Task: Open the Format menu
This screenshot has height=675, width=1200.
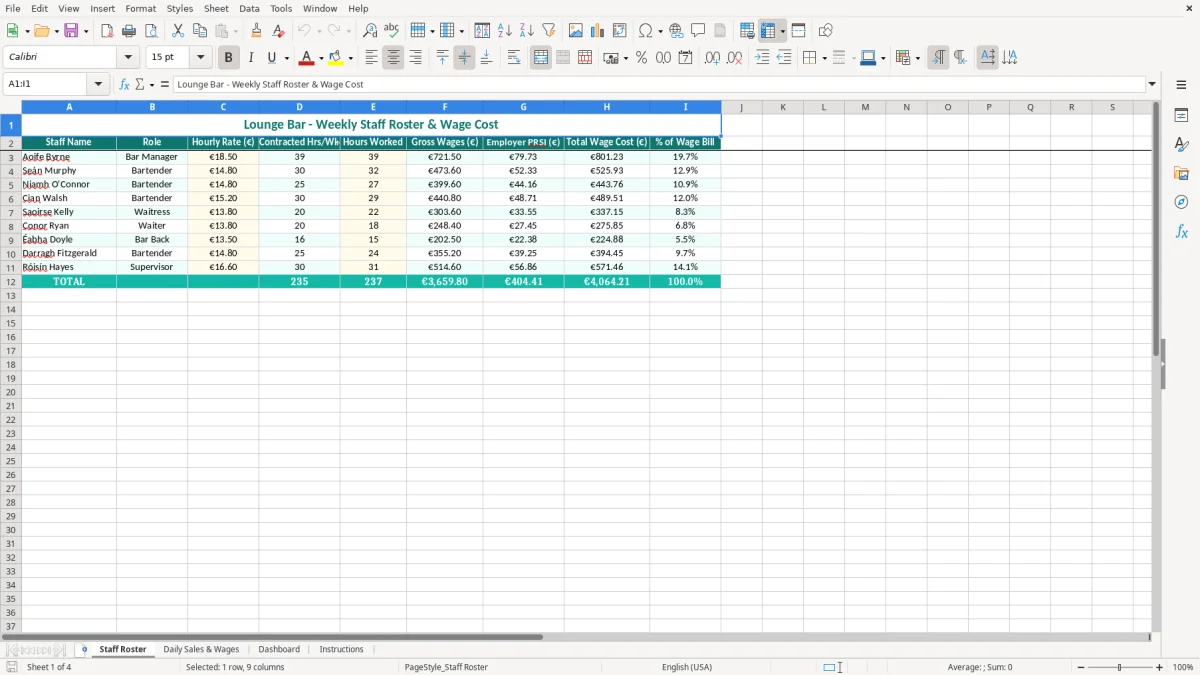Action: tap(140, 8)
